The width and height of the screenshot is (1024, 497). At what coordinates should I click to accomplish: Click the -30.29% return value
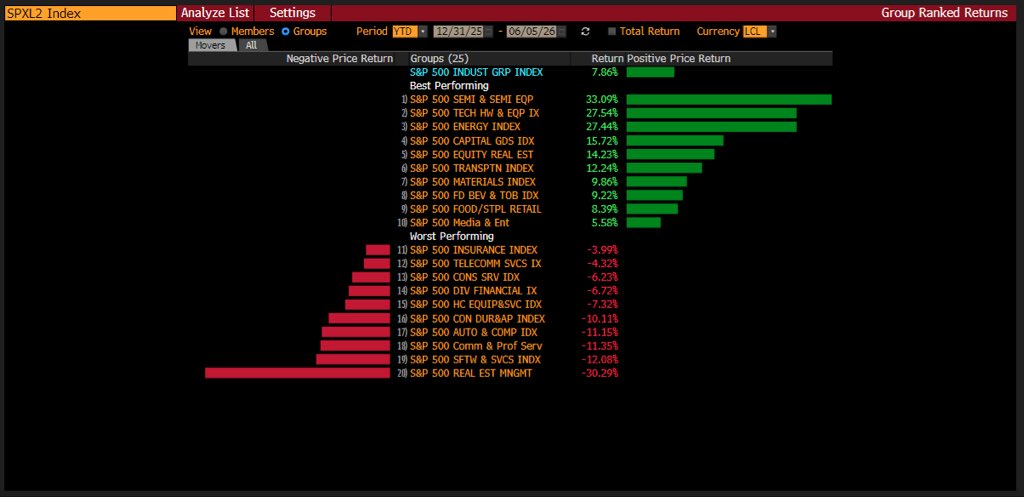(x=600, y=374)
